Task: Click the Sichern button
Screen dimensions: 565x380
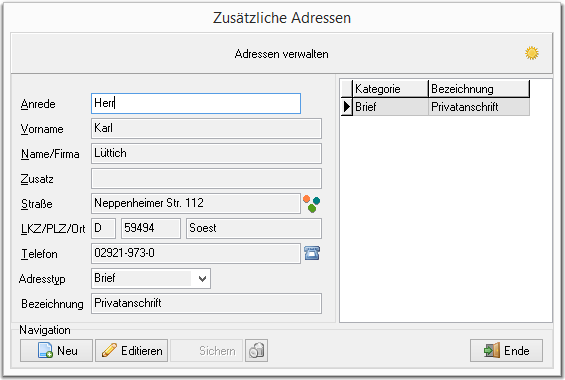Action: pyautogui.click(x=206, y=350)
